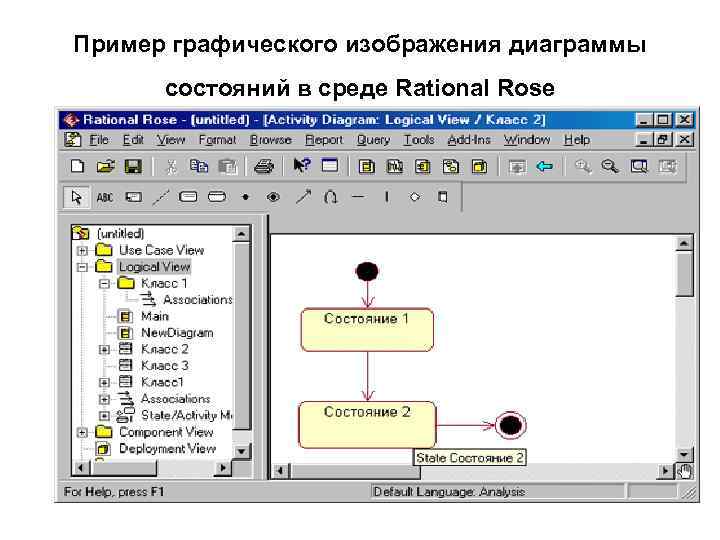This screenshot has height=540, width=720.
Task: Open the File menu
Action: click(99, 140)
